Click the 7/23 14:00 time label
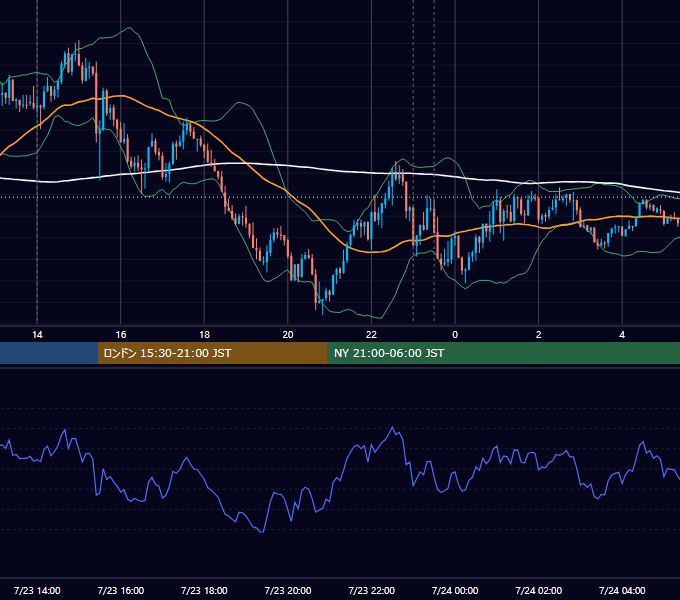 click(x=37, y=590)
